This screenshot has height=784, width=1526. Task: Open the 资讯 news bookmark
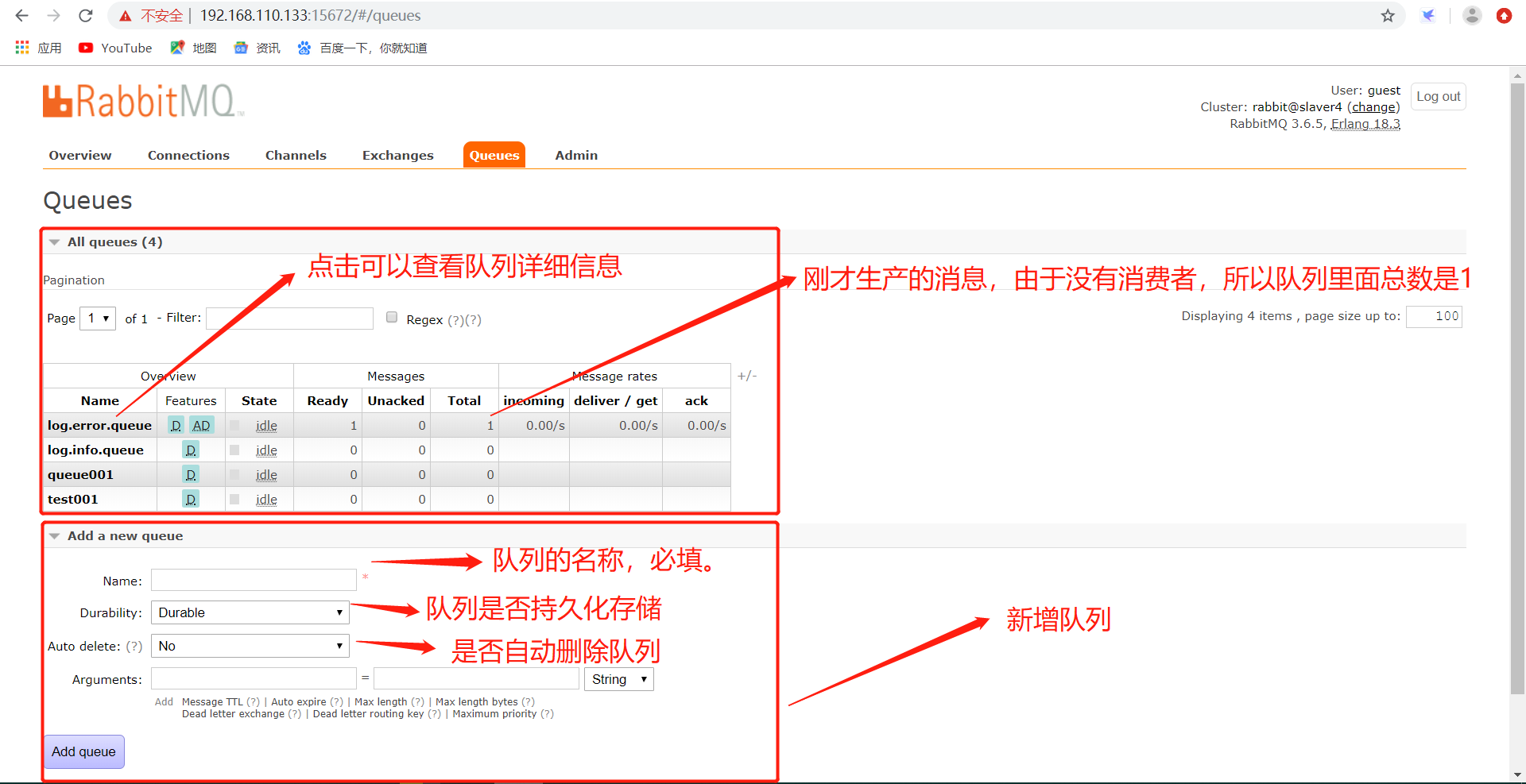pyautogui.click(x=257, y=48)
